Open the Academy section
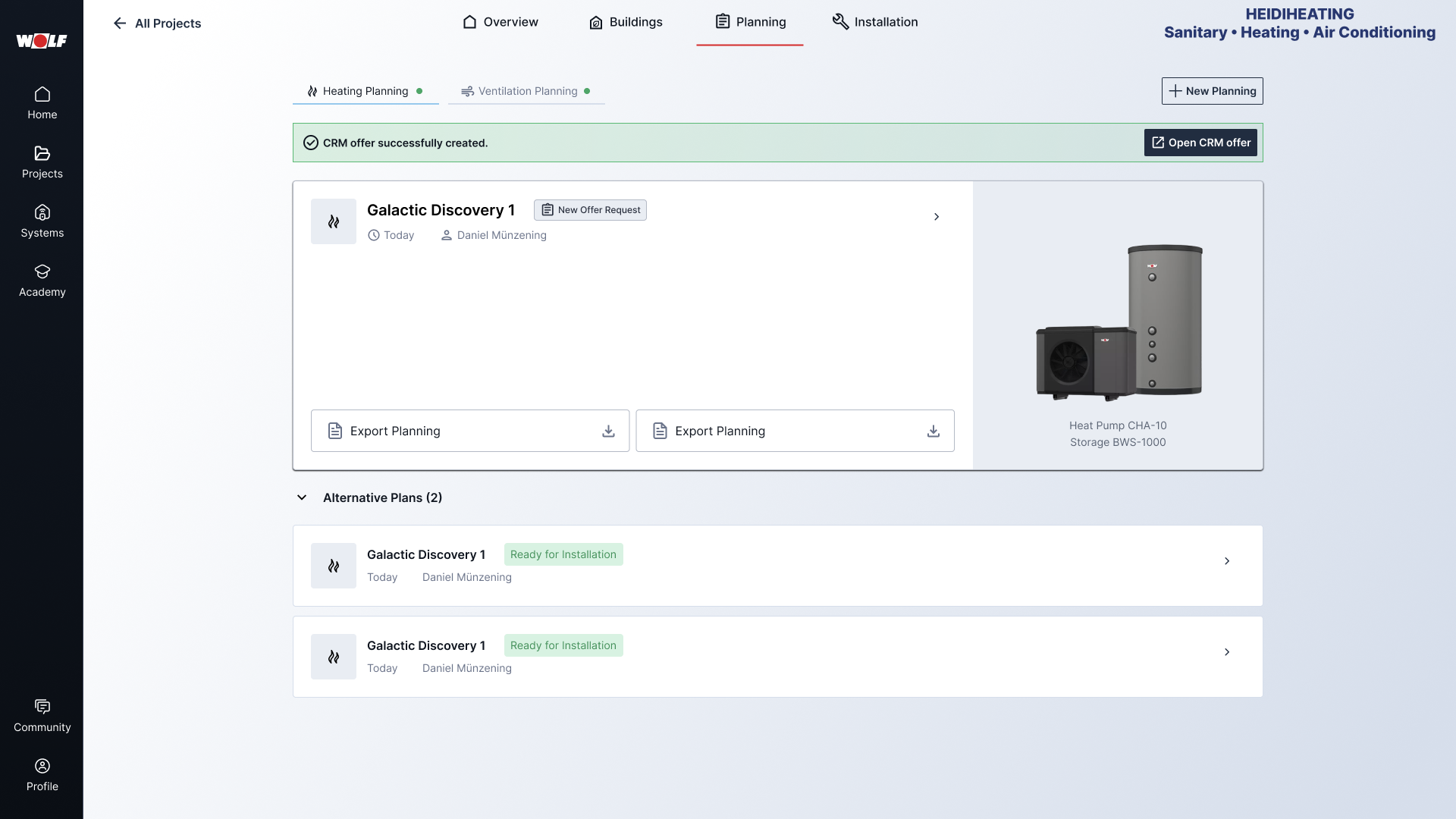 (x=42, y=279)
